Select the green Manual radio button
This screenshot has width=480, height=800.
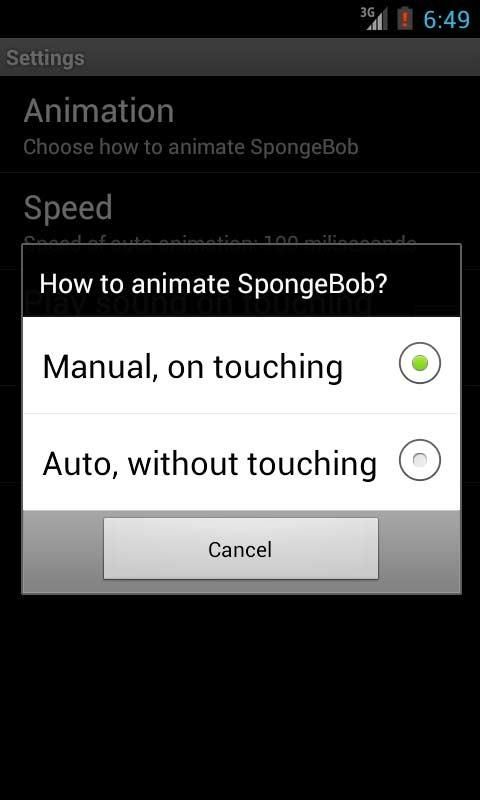click(x=419, y=363)
